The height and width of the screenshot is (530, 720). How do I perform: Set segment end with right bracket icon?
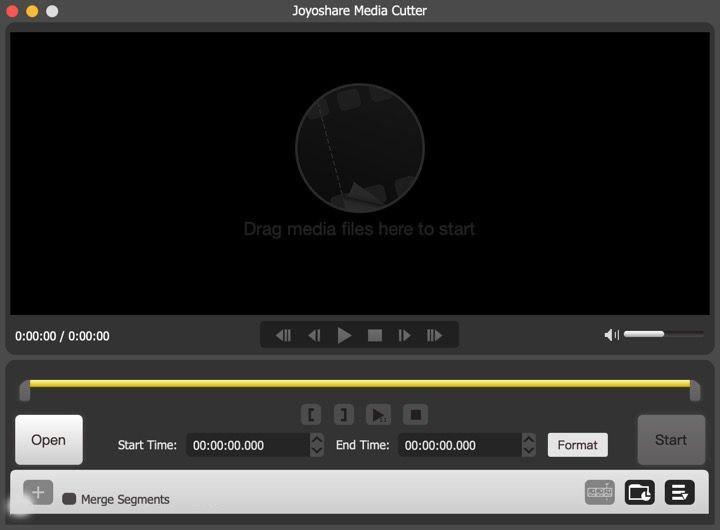[343, 415]
